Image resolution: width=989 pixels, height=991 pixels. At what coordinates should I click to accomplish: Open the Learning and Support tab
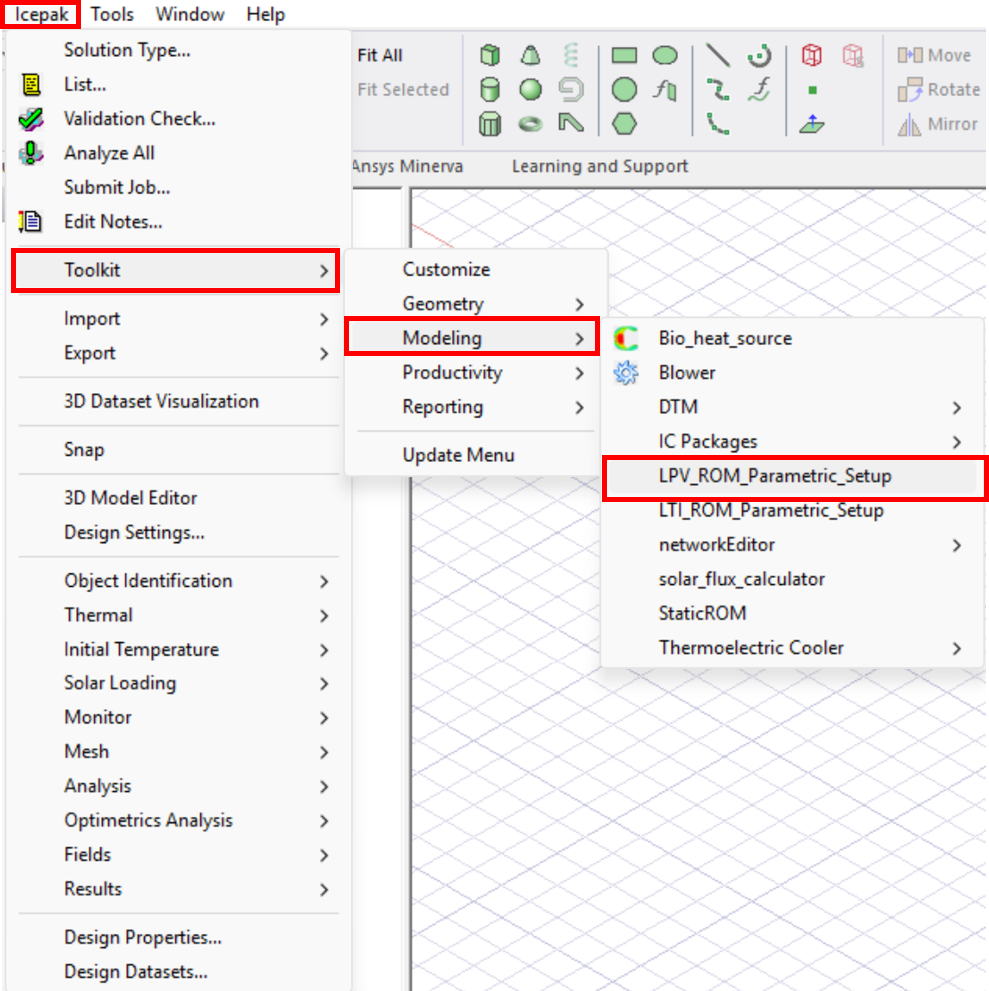point(600,166)
